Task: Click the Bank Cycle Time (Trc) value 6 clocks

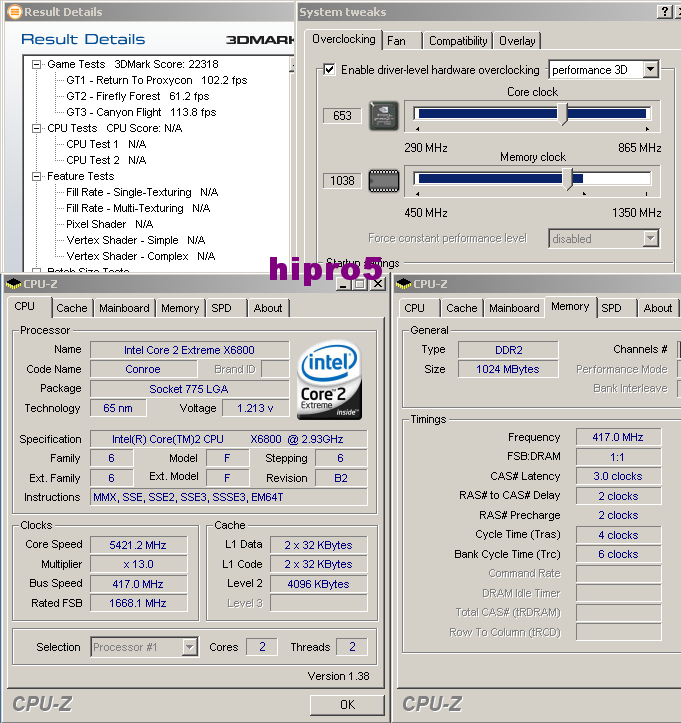Action: pos(618,554)
